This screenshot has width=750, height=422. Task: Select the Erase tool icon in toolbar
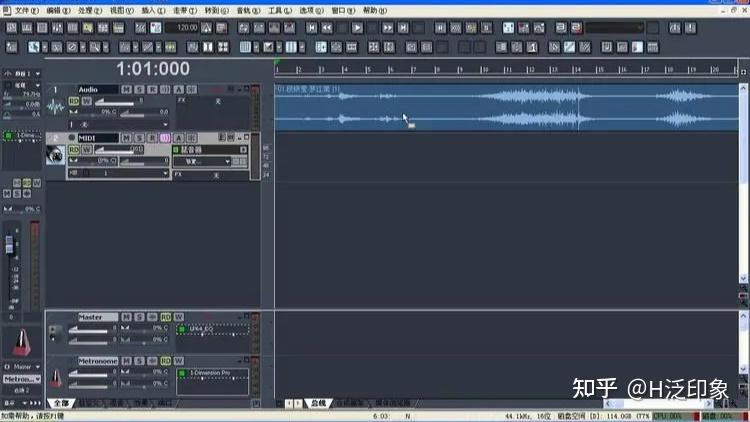tap(72, 47)
